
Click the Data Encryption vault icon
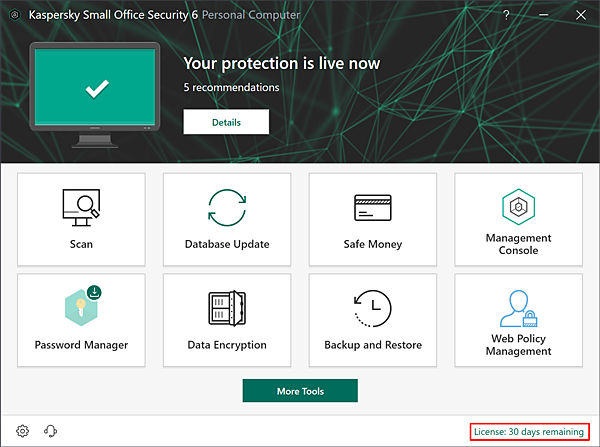227,308
